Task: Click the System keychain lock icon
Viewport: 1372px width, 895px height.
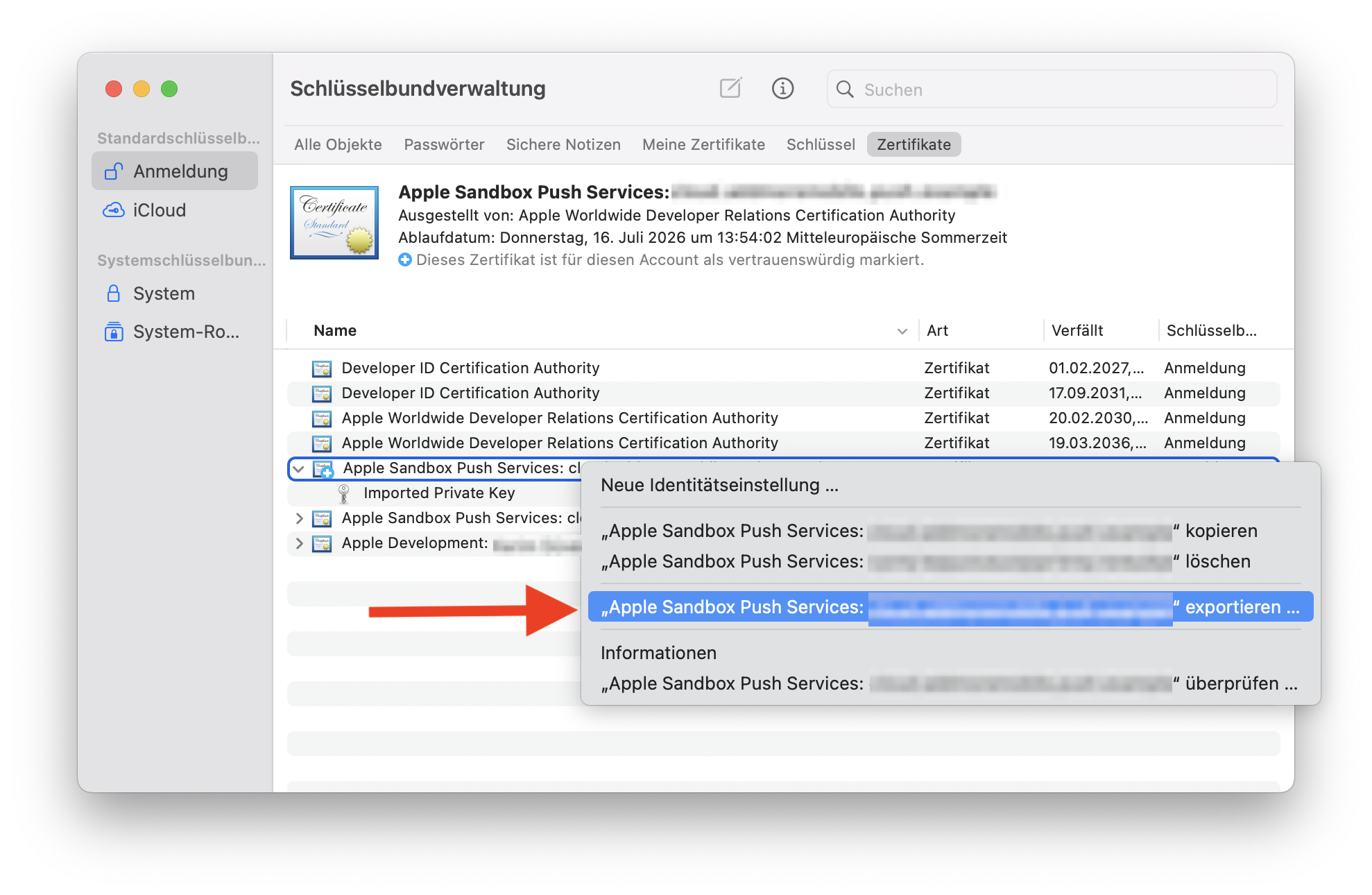Action: pos(114,293)
